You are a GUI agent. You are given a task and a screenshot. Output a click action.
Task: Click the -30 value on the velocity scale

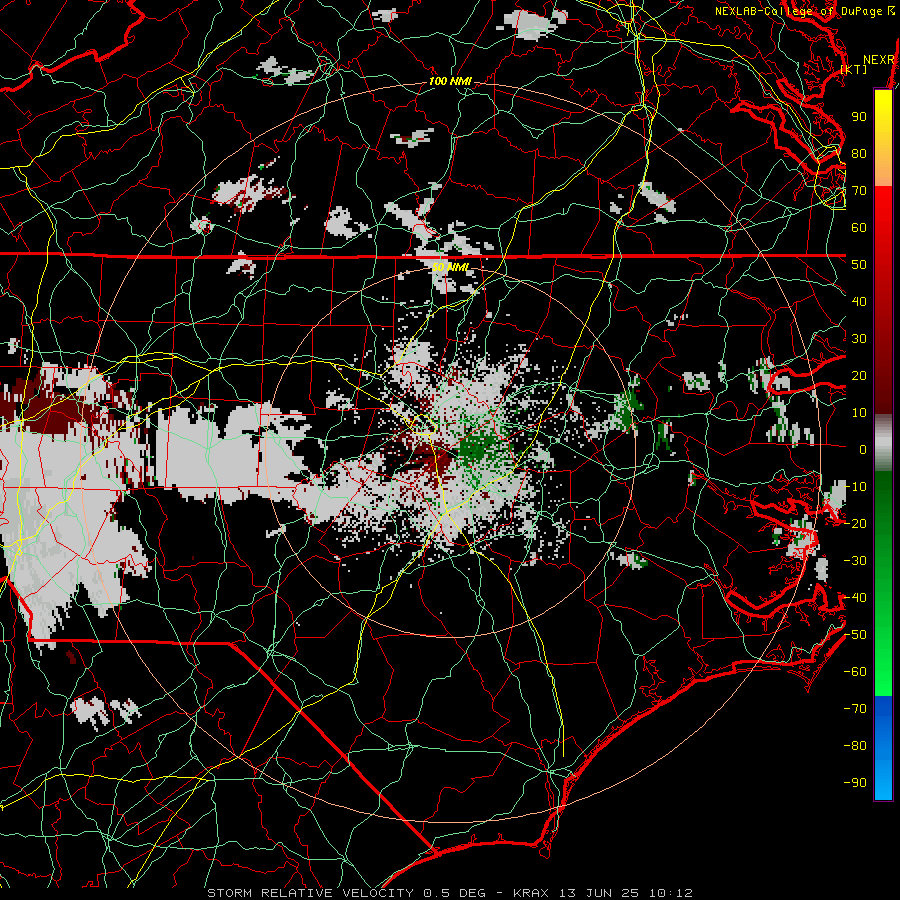(x=855, y=561)
